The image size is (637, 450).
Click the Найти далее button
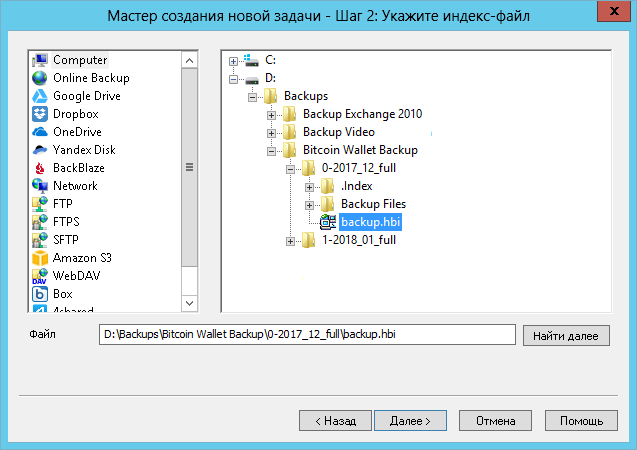click(x=566, y=335)
